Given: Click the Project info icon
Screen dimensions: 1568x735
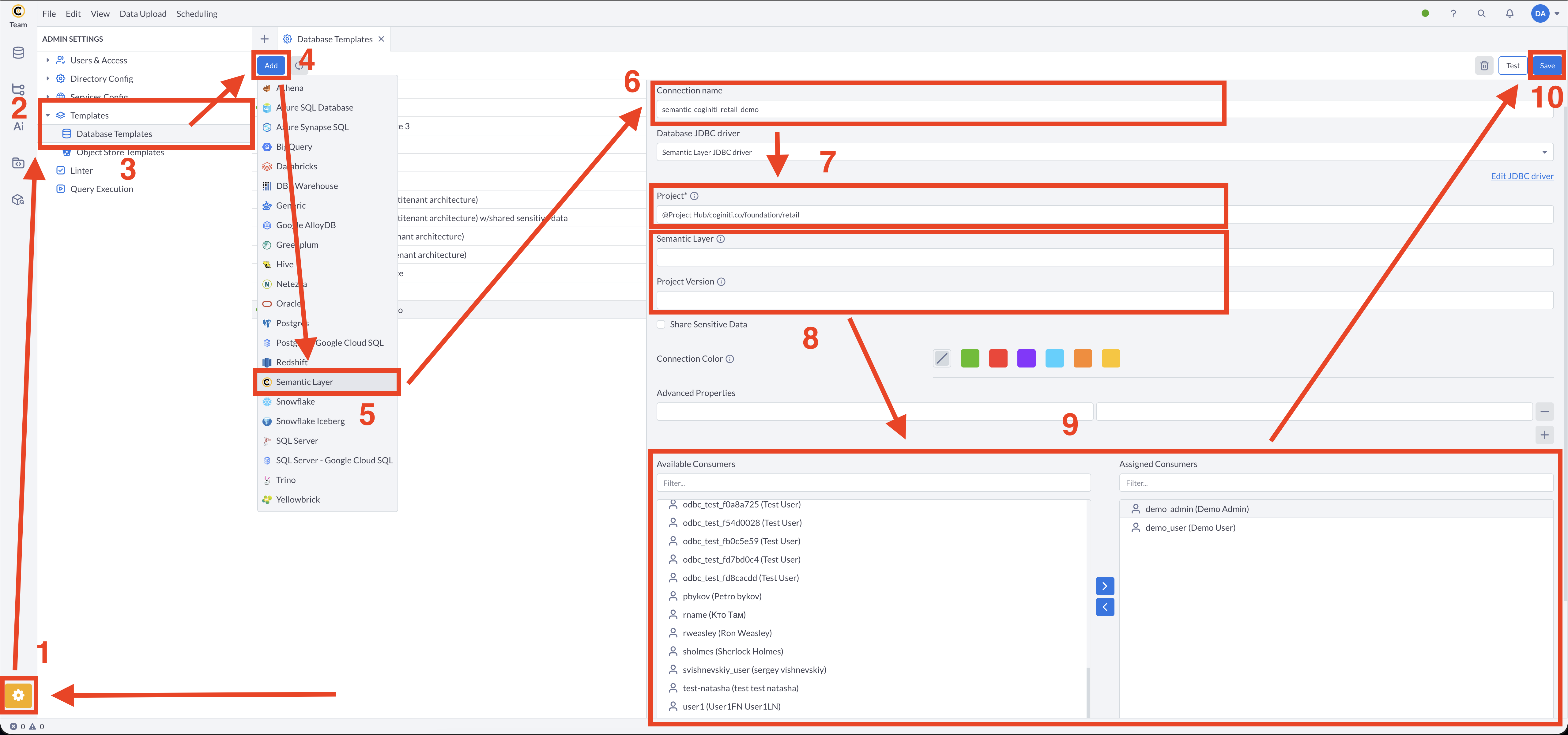Looking at the screenshot, I should pyautogui.click(x=694, y=196).
